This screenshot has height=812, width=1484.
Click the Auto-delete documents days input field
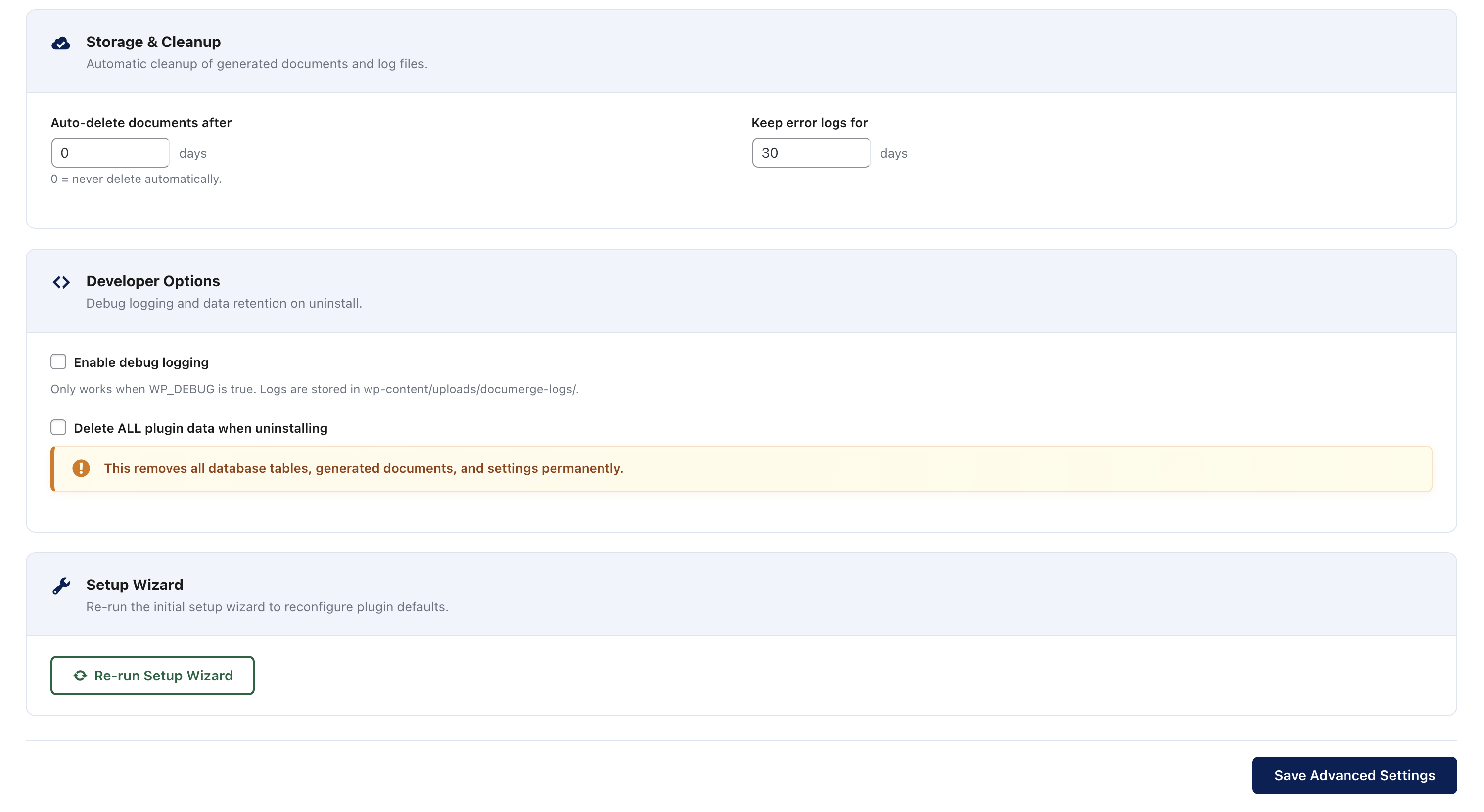pos(110,153)
